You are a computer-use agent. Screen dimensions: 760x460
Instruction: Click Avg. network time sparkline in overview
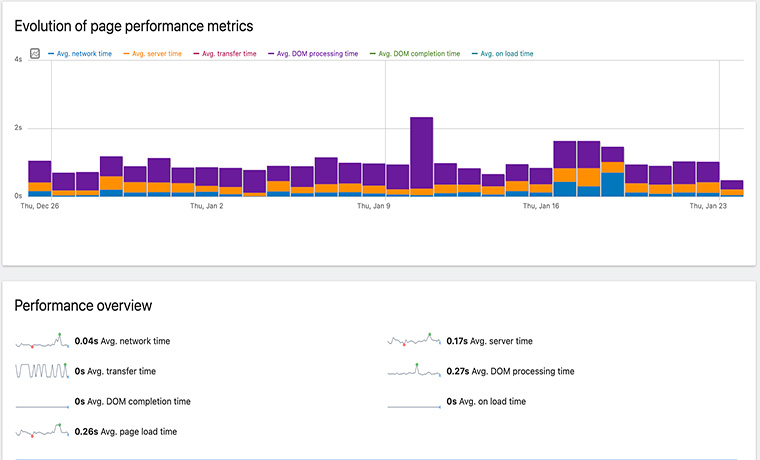coord(41,341)
